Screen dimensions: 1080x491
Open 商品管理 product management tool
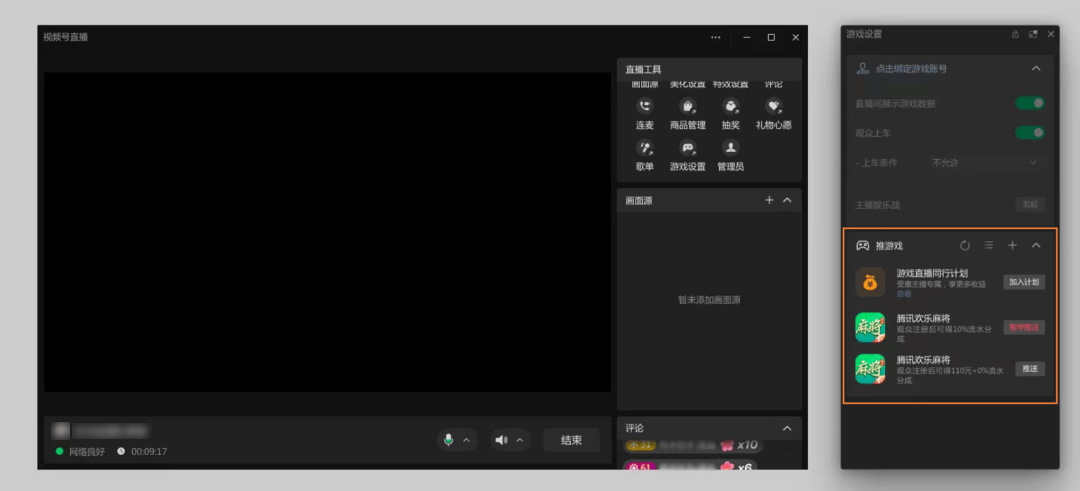coord(687,108)
